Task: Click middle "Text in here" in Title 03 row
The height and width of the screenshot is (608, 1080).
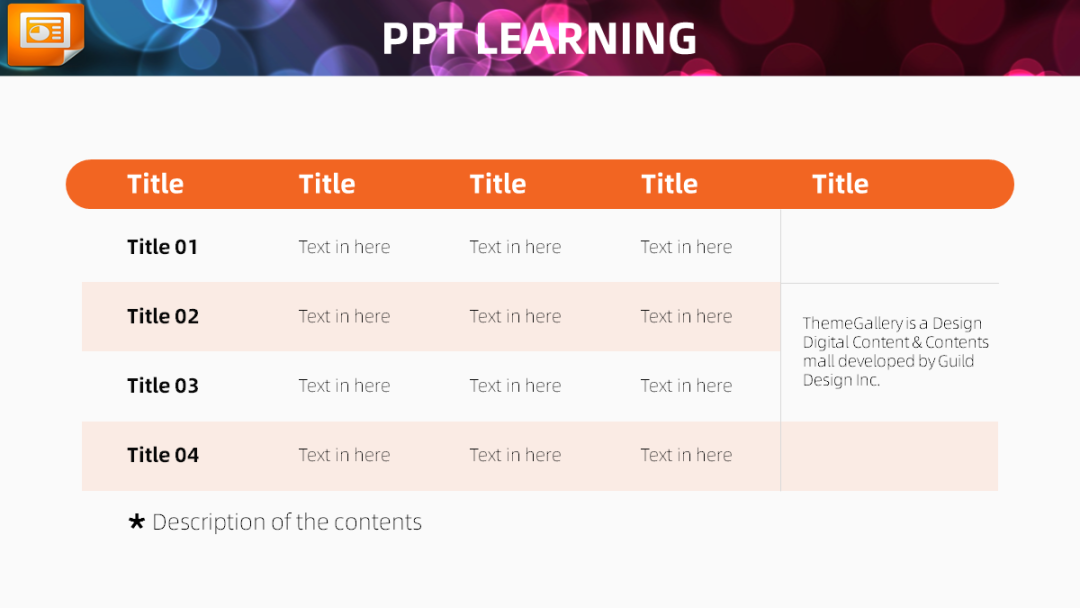Action: pos(515,386)
